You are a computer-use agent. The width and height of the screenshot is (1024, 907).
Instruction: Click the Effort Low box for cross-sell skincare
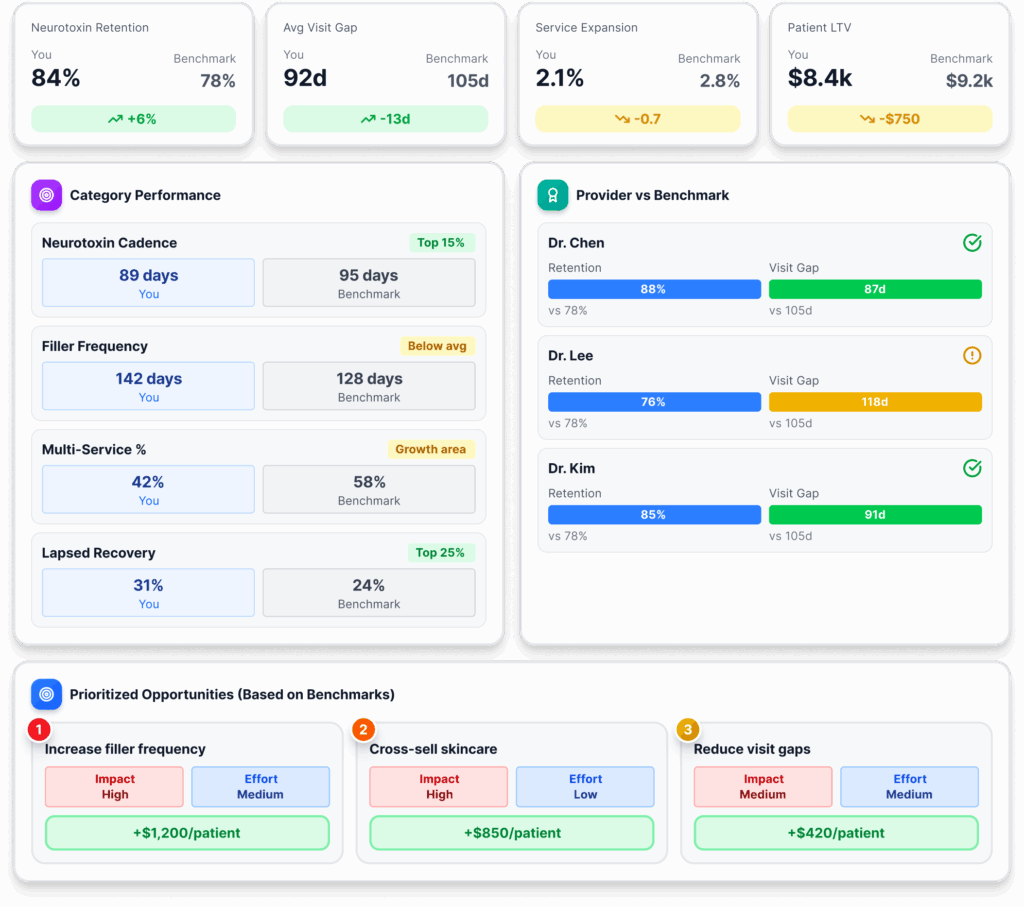coord(585,787)
